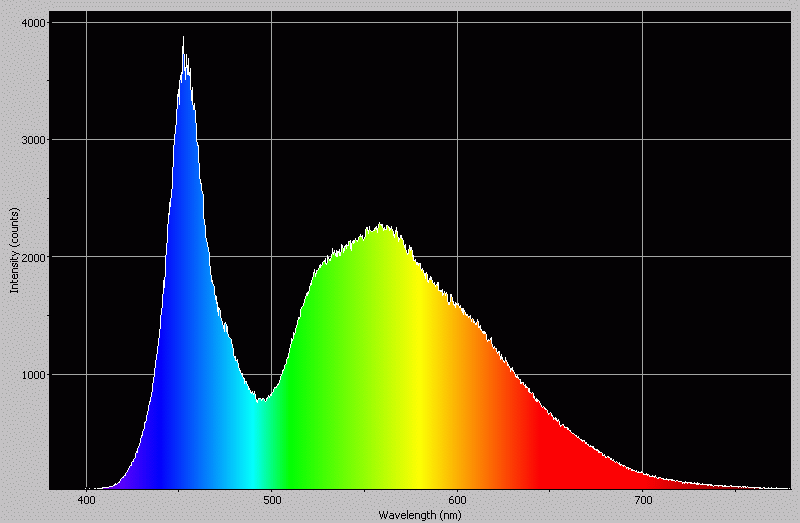Click where the 600 and 3000 gridlines cross
Screen dimensions: 800x523
coord(457,140)
